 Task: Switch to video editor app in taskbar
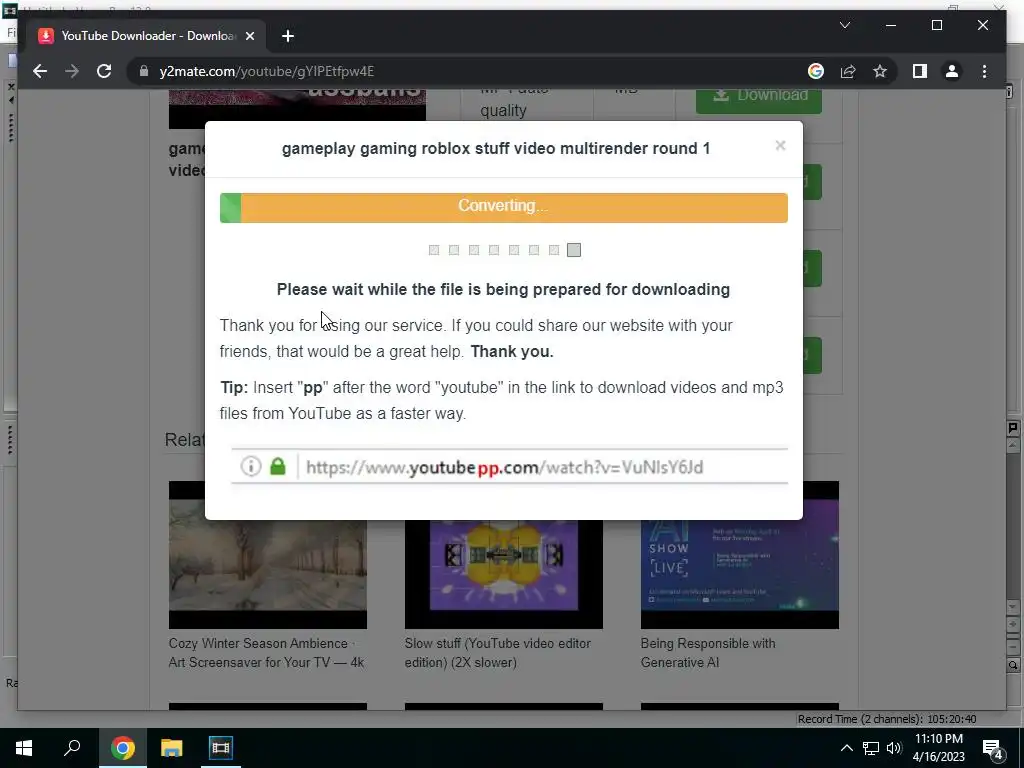pyautogui.click(x=221, y=748)
